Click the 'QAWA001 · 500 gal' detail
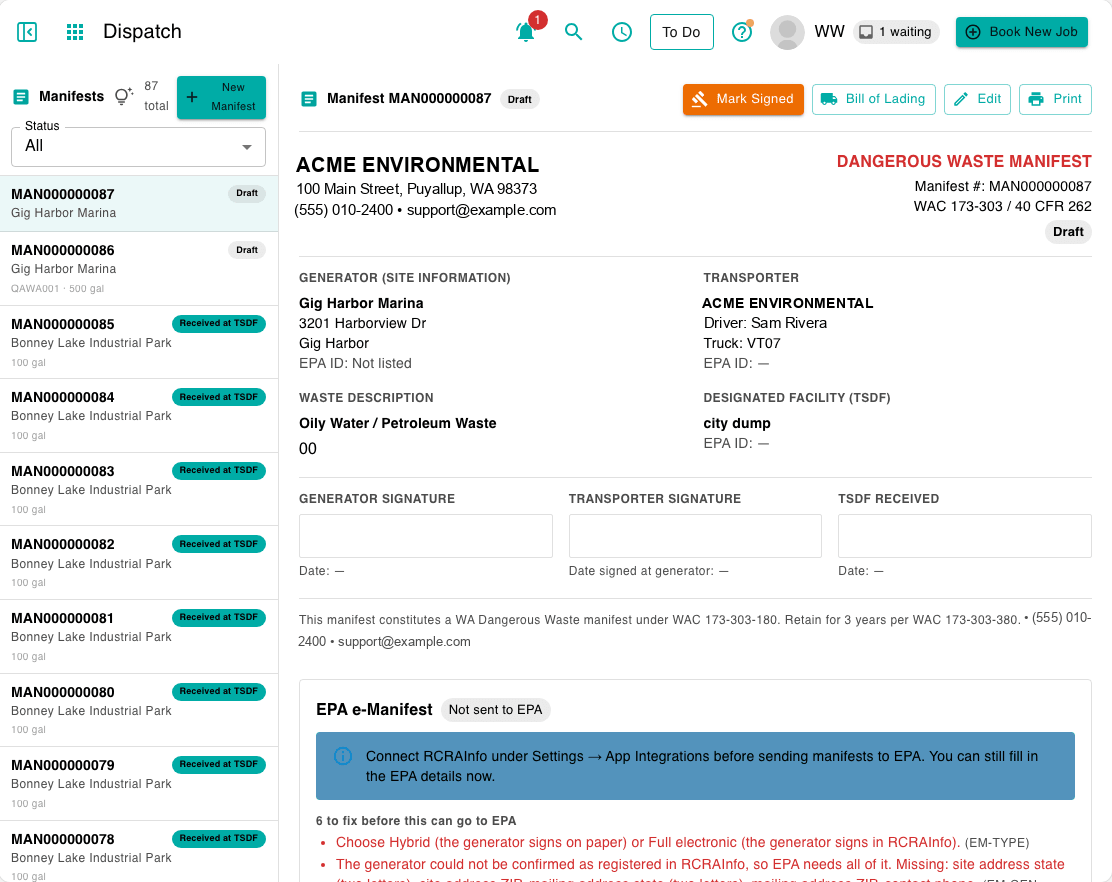 57,289
